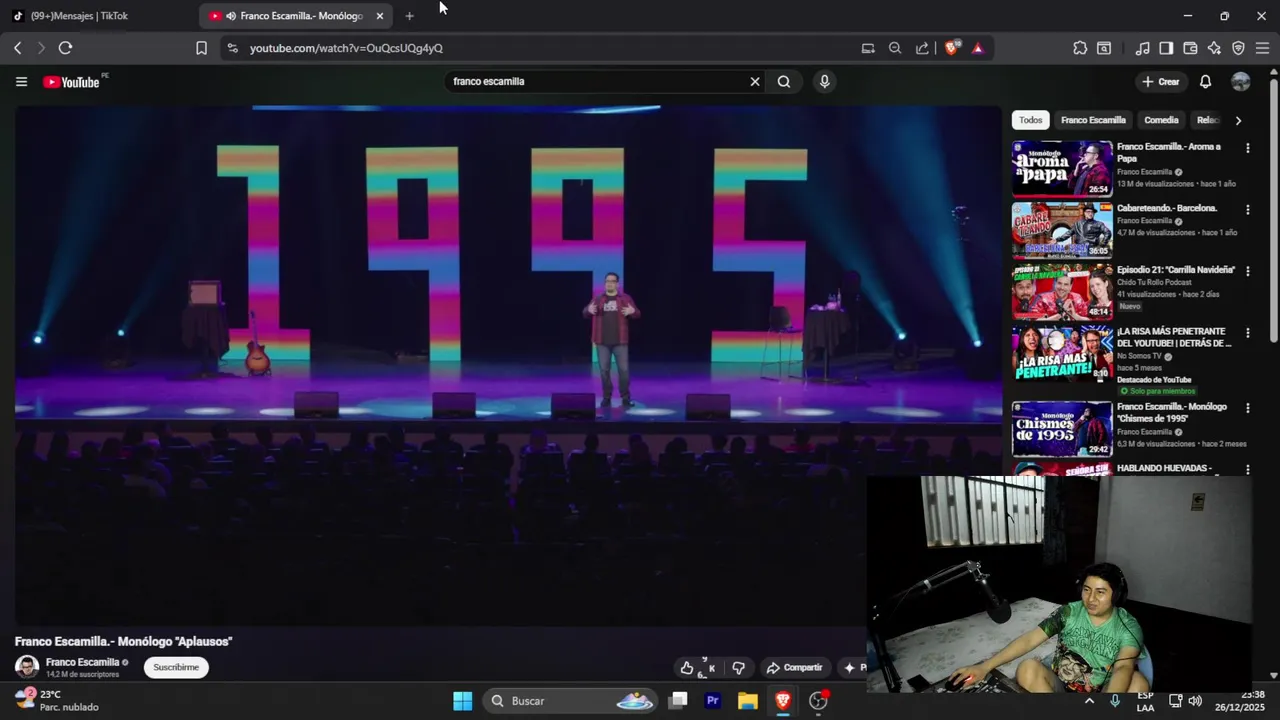Open Brave Wallet icon
Screen dimensions: 1280x720
1190,48
